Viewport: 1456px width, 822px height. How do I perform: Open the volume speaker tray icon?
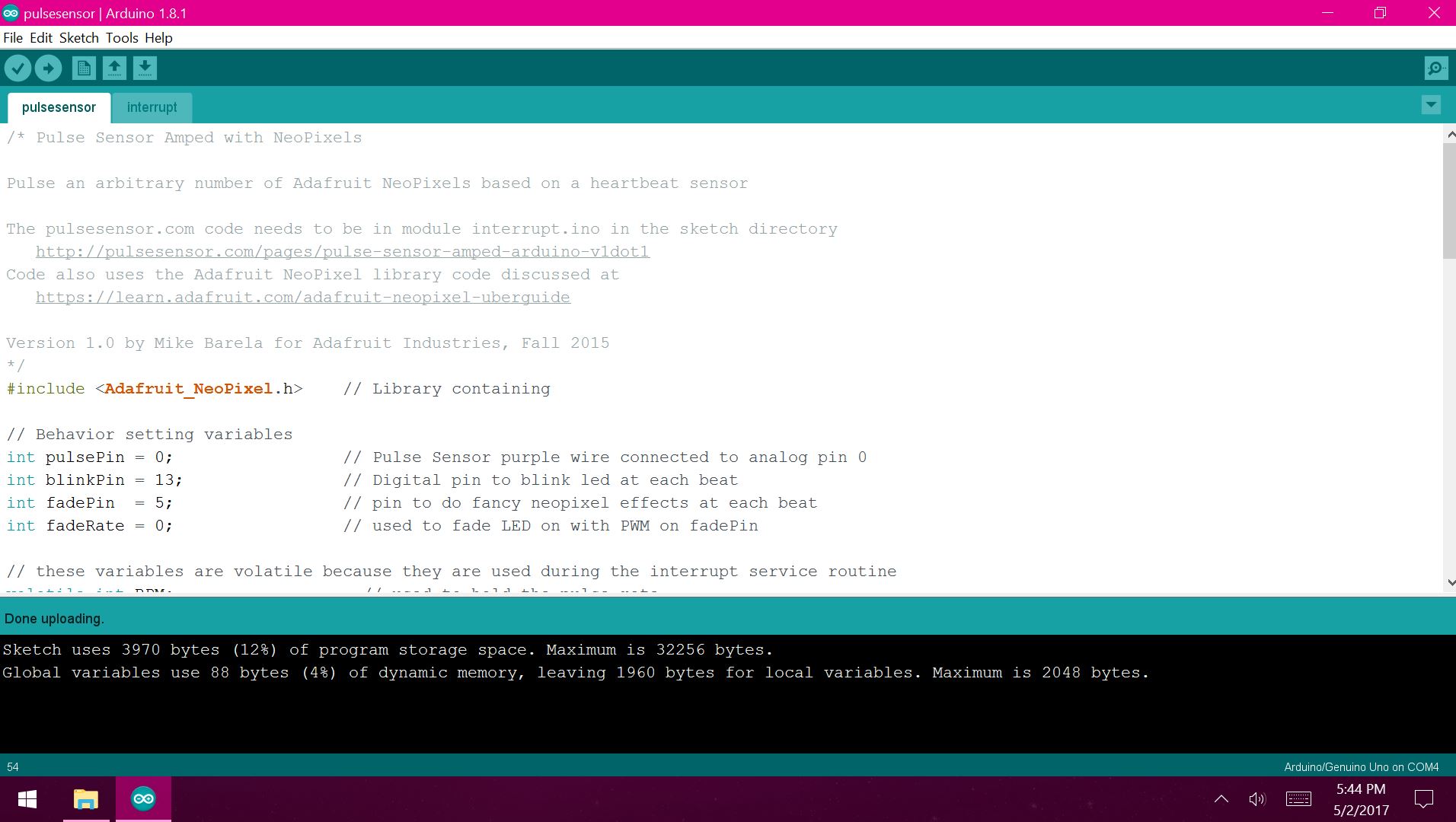click(x=1257, y=799)
